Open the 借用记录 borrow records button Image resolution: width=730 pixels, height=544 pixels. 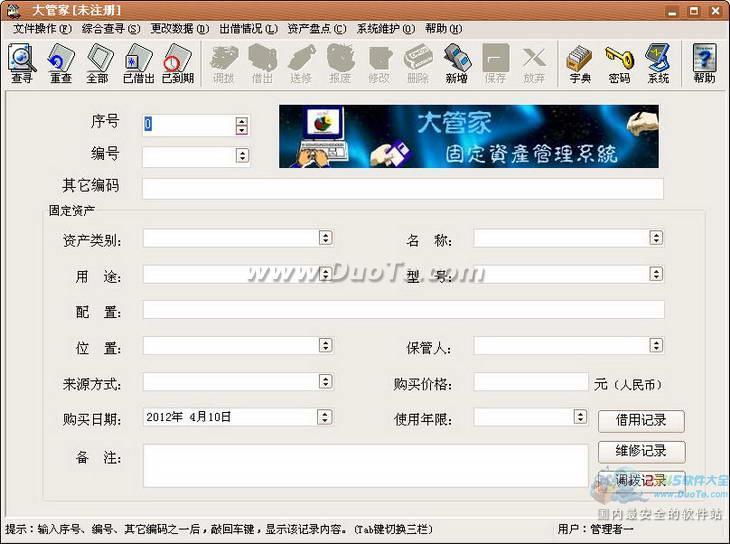tap(641, 421)
